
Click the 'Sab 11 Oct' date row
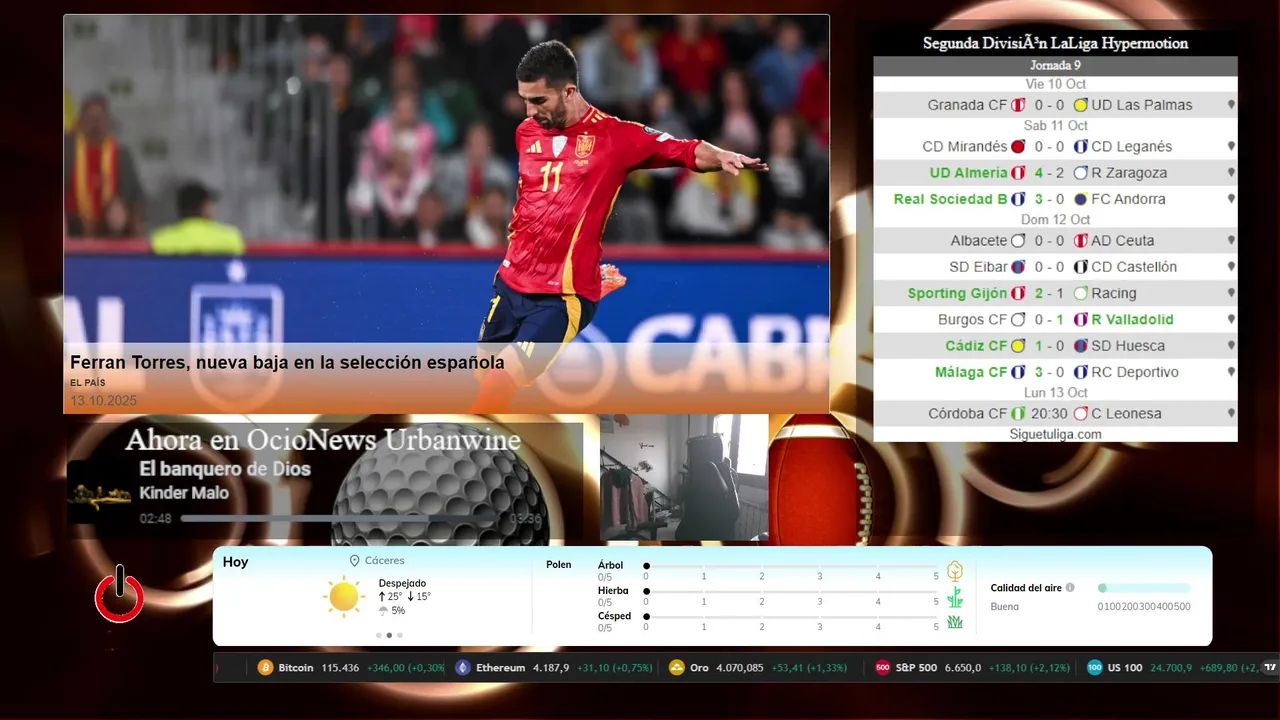click(x=1055, y=126)
